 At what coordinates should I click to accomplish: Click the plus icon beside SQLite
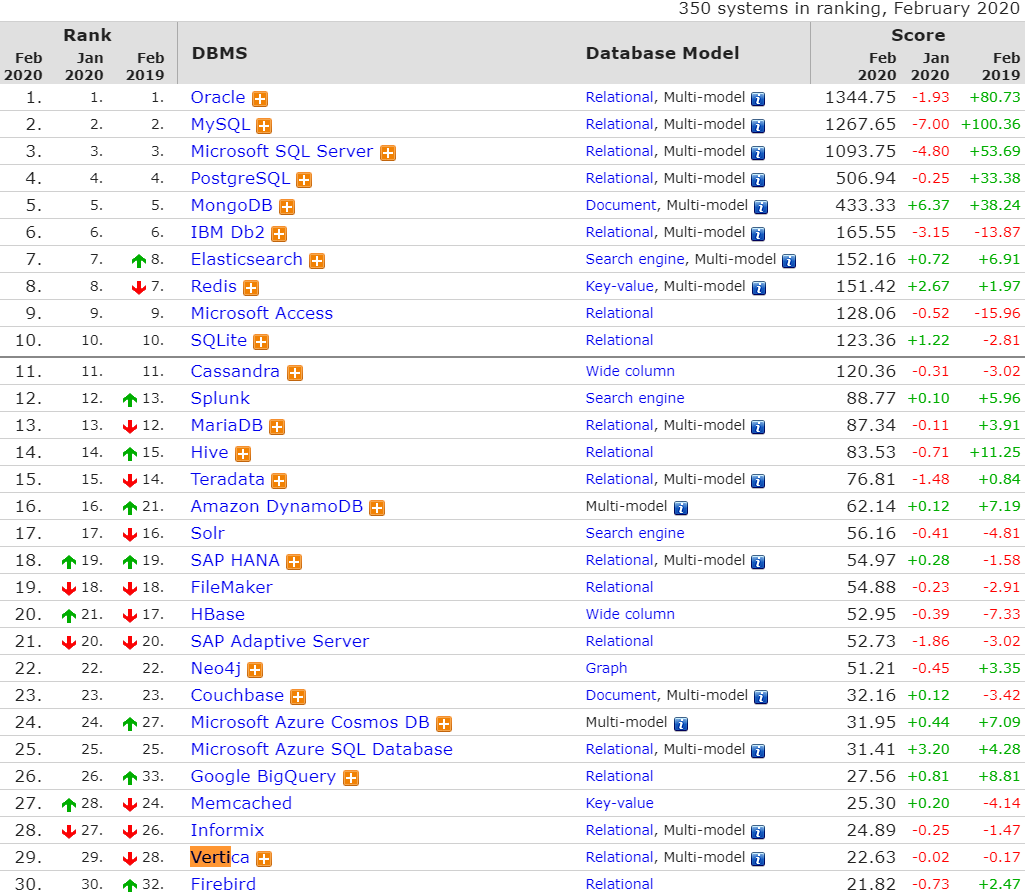[x=261, y=341]
